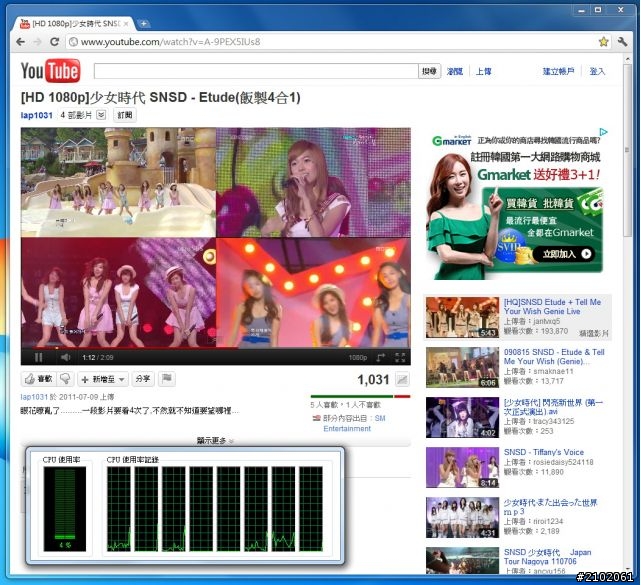Open the Browse link in header
Viewport: 641px width, 585px height.
coord(455,72)
